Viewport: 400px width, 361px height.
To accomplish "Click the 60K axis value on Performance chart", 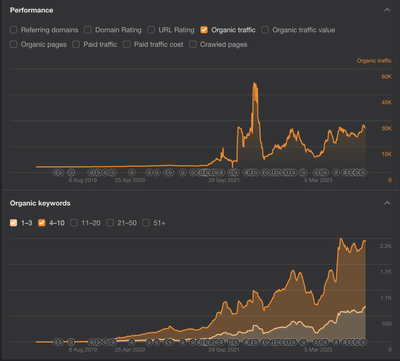I will pos(387,77).
